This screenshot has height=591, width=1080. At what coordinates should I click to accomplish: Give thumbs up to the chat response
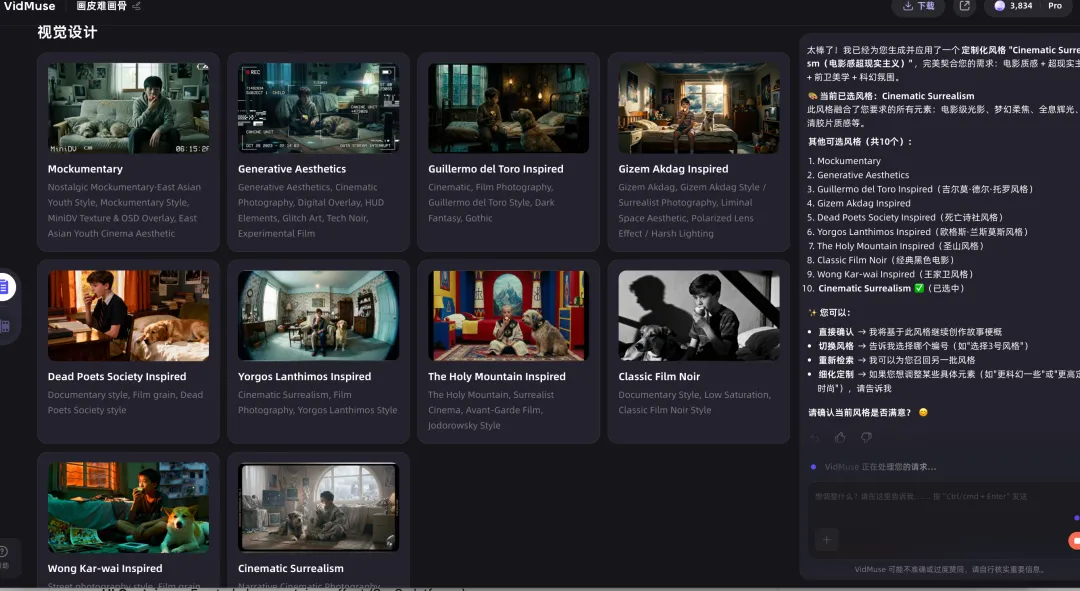[840, 437]
